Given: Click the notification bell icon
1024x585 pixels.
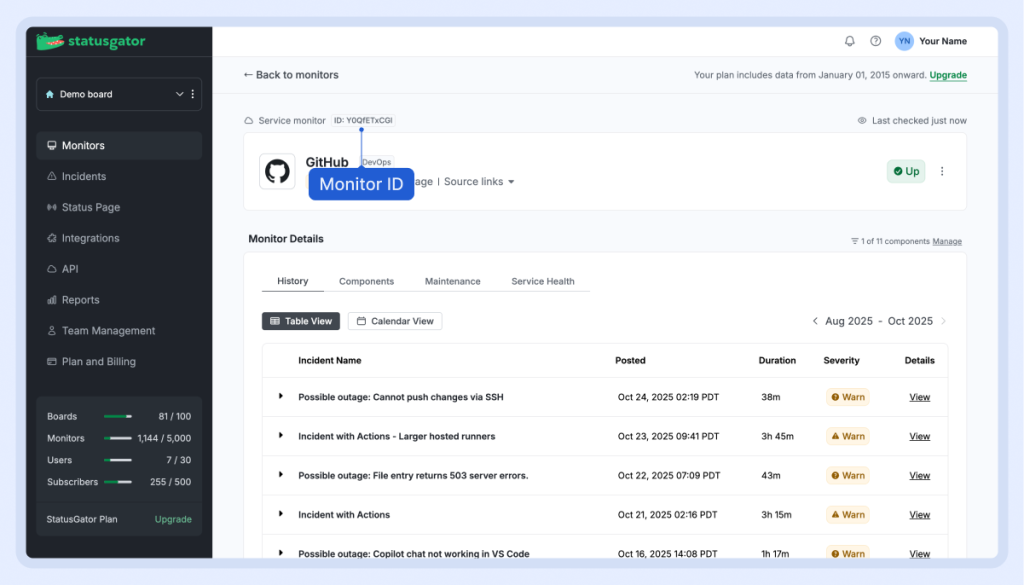Looking at the screenshot, I should (850, 41).
